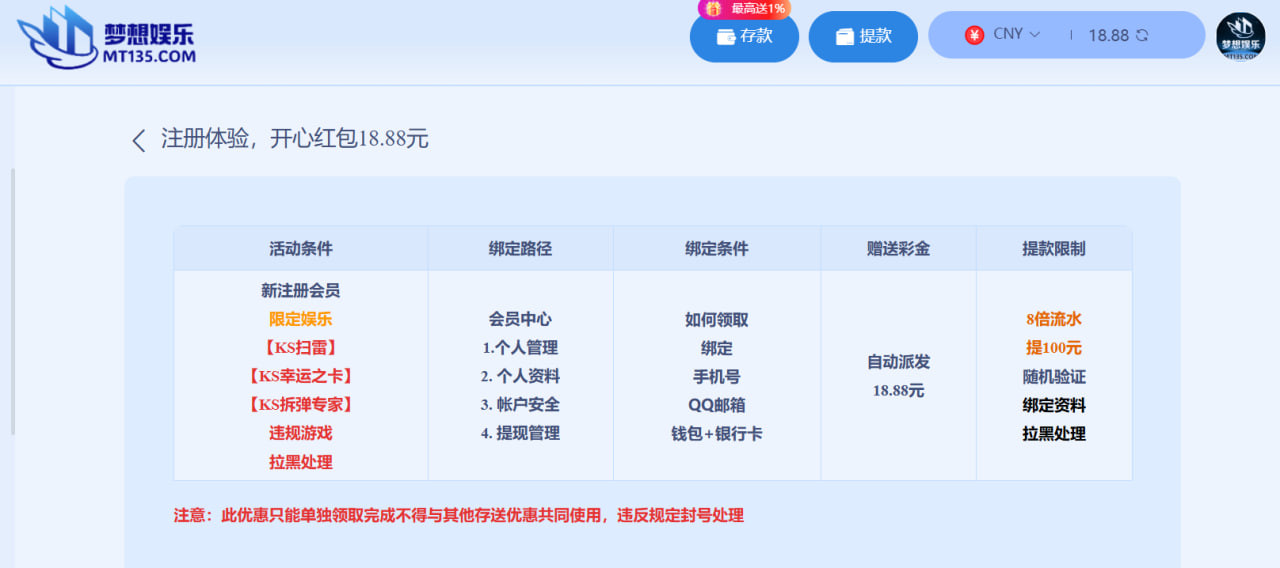Screen dimensions: 1280x568
Task: Click the orange 8倍流水 text
Action: click(1053, 320)
